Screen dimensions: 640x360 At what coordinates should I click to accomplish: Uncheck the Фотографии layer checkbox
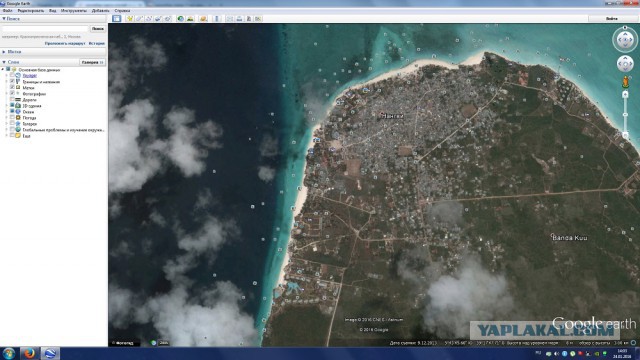pyautogui.click(x=12, y=93)
